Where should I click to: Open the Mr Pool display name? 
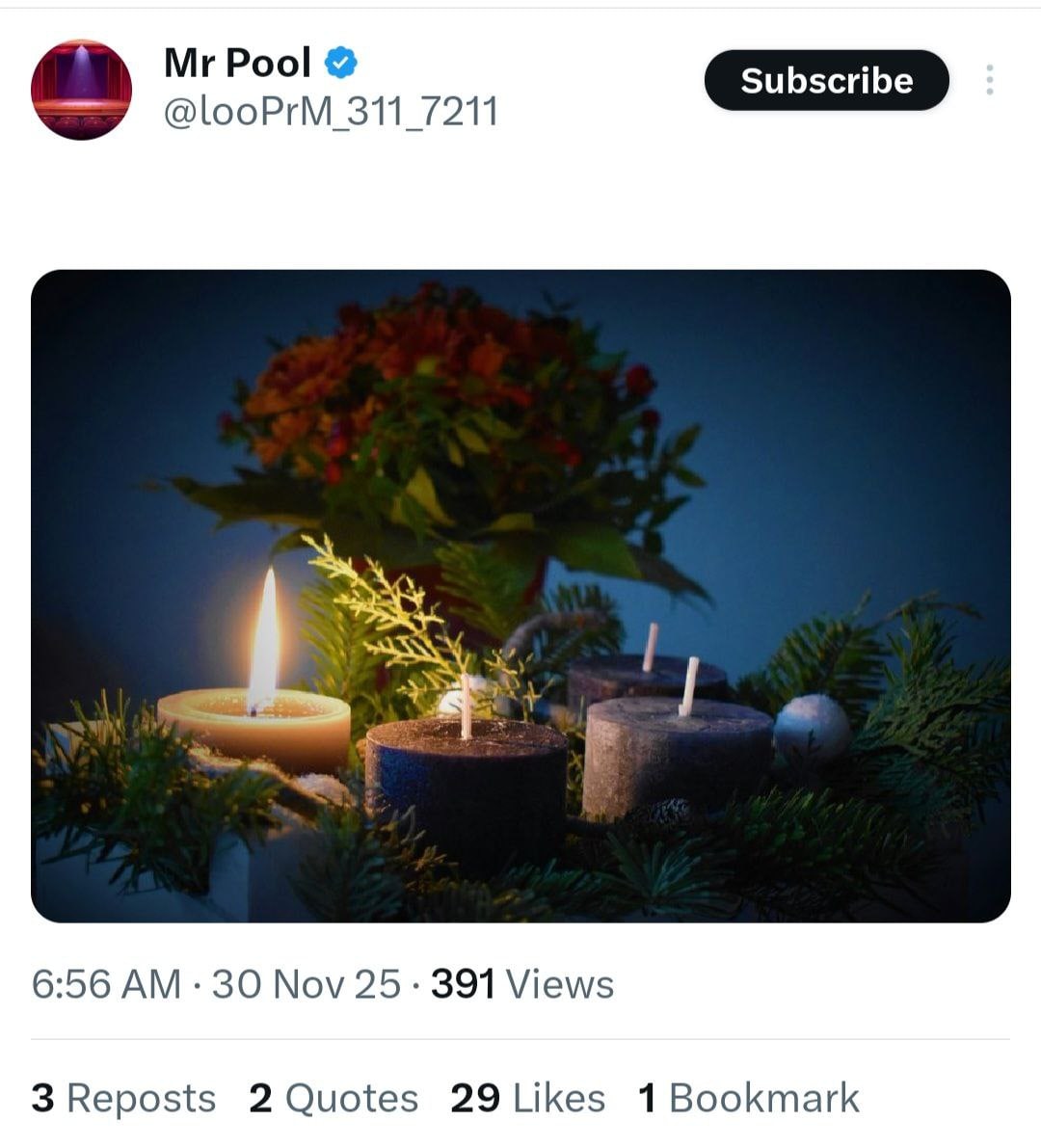tap(237, 64)
